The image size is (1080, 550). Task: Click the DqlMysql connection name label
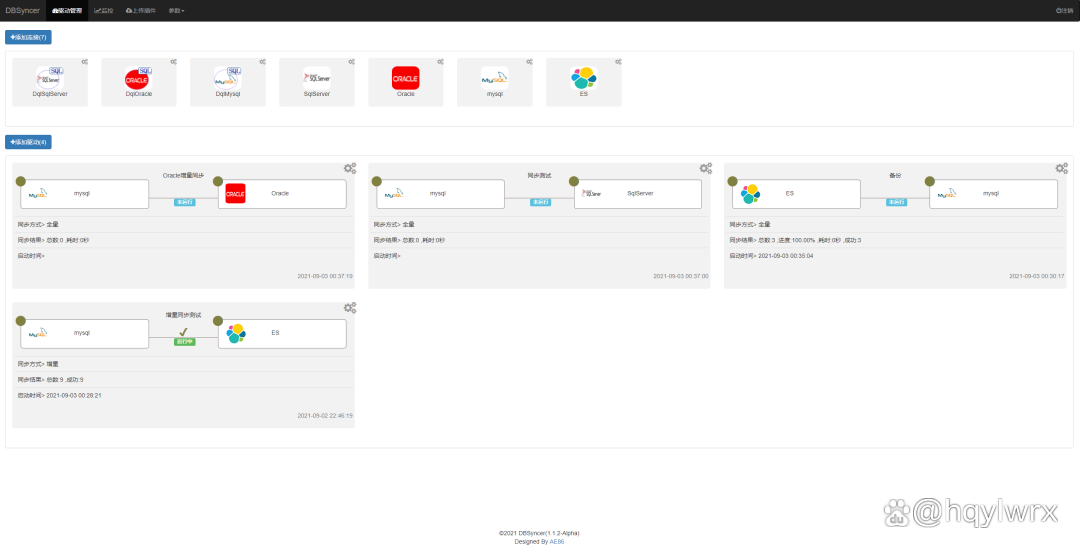coord(227,94)
